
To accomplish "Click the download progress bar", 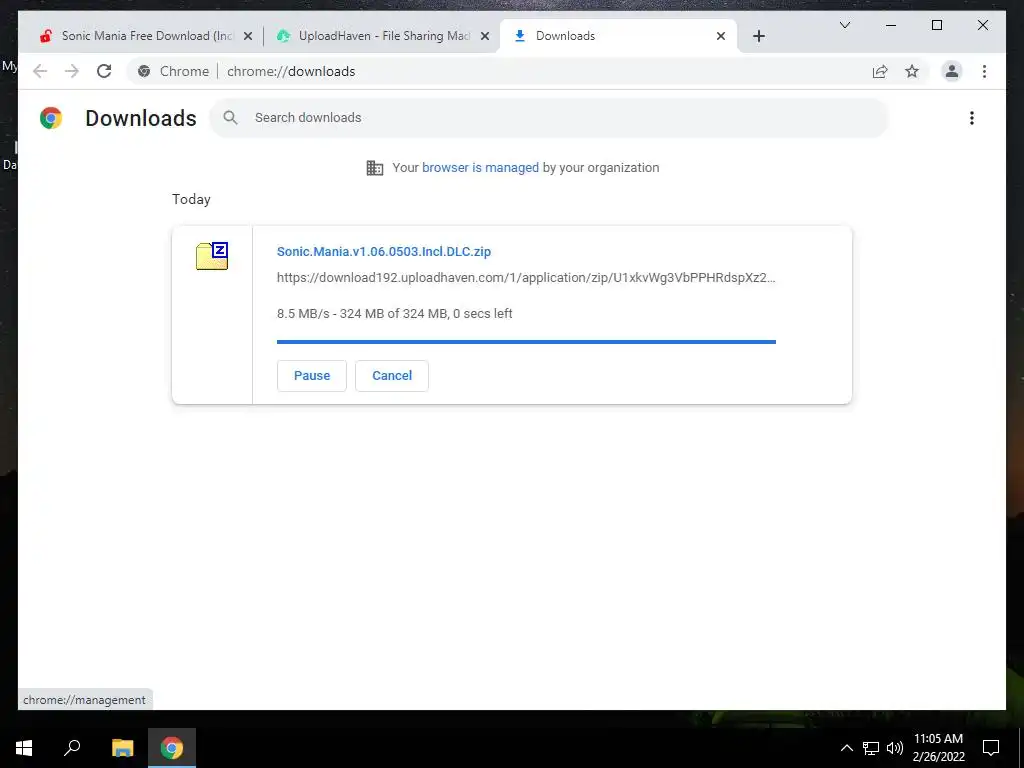I will tap(526, 342).
